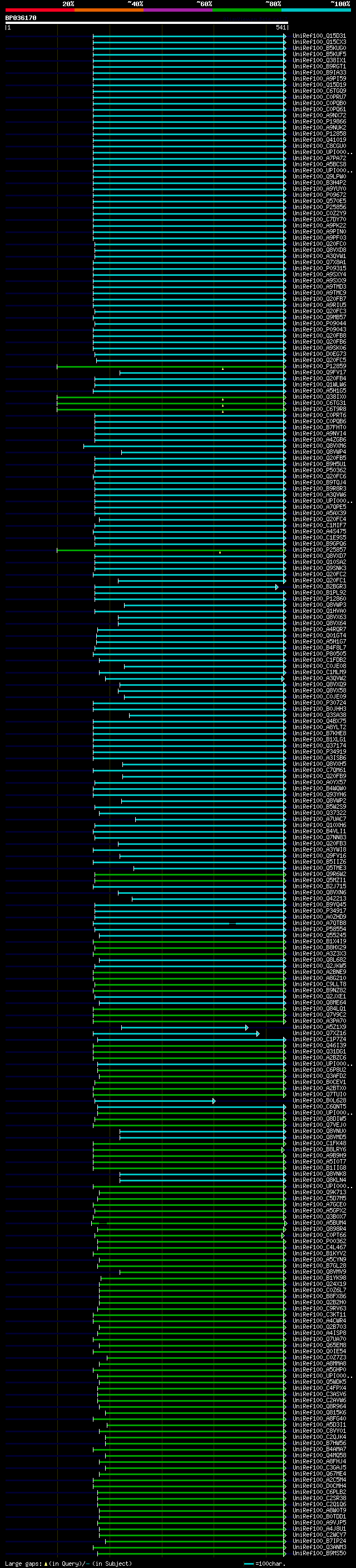
Task: Select hit label UniRef100_B3H4P2
Action: (319, 182)
